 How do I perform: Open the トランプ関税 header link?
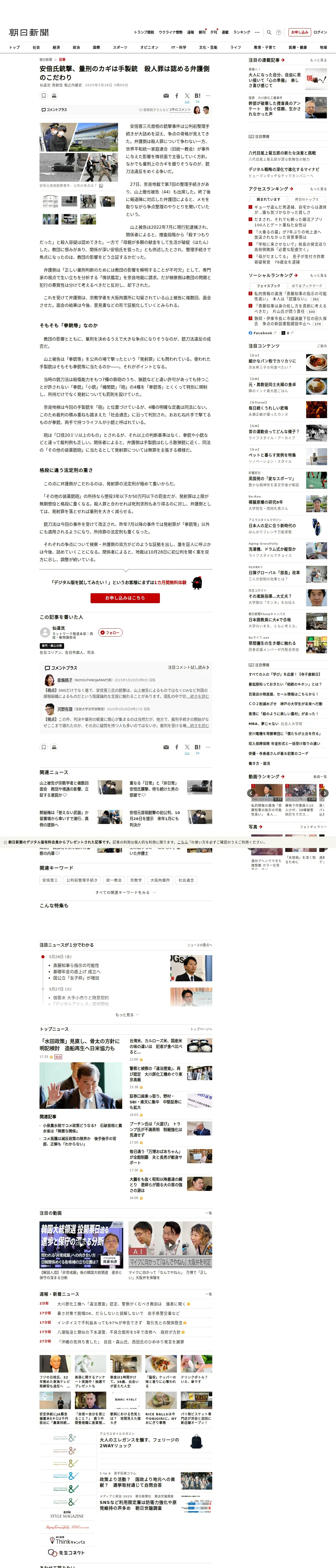144,32
